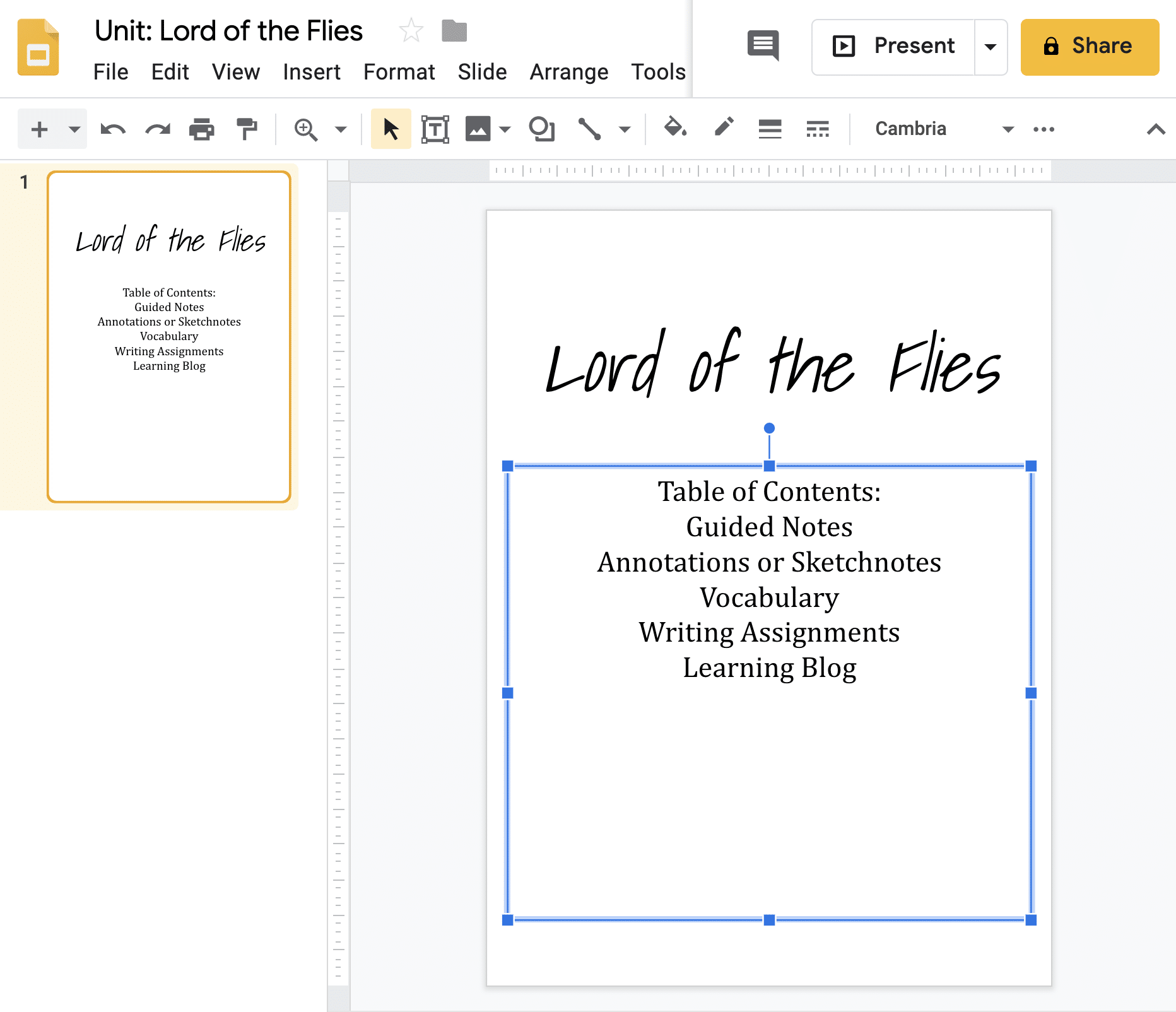The image size is (1176, 1012).
Task: Click the Border weight icon
Action: tap(769, 129)
